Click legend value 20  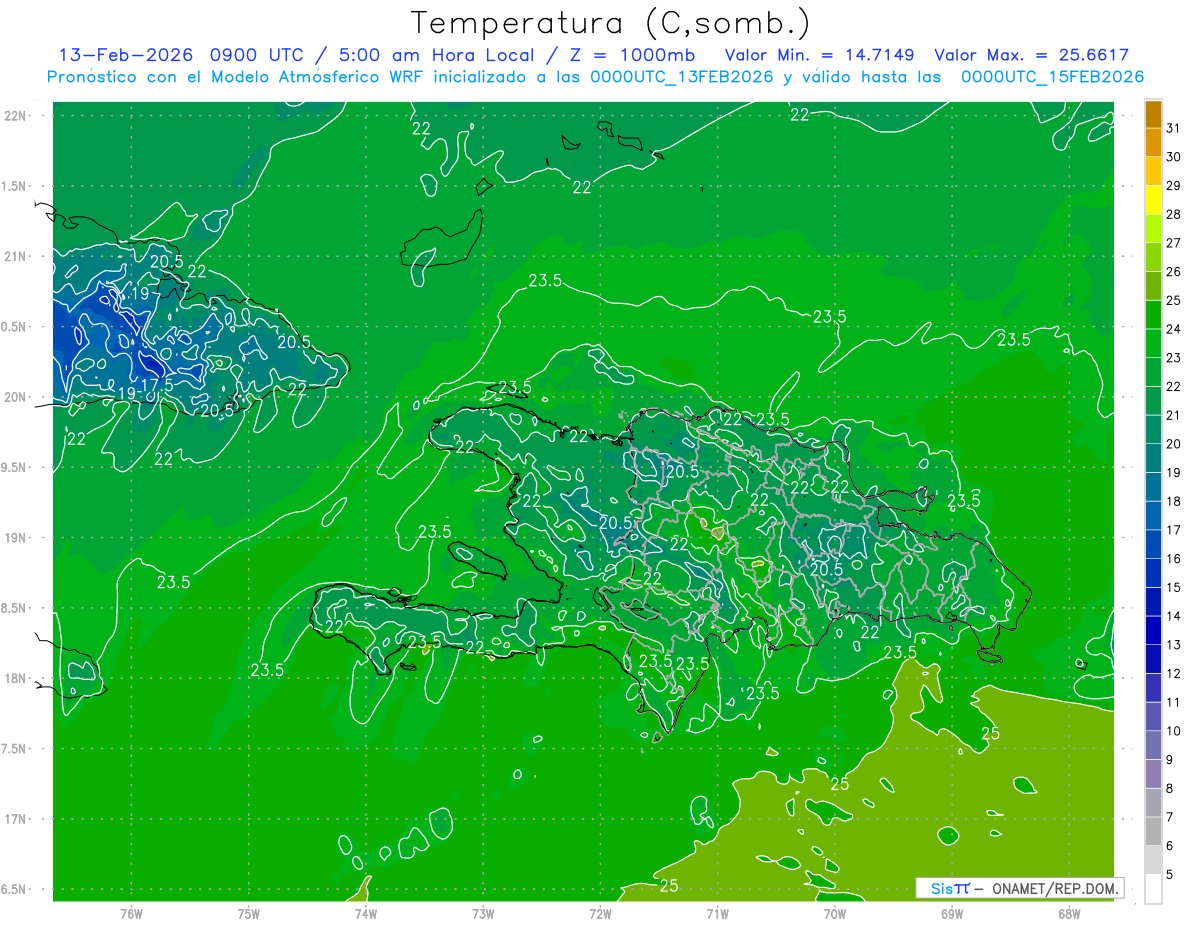click(x=1175, y=444)
